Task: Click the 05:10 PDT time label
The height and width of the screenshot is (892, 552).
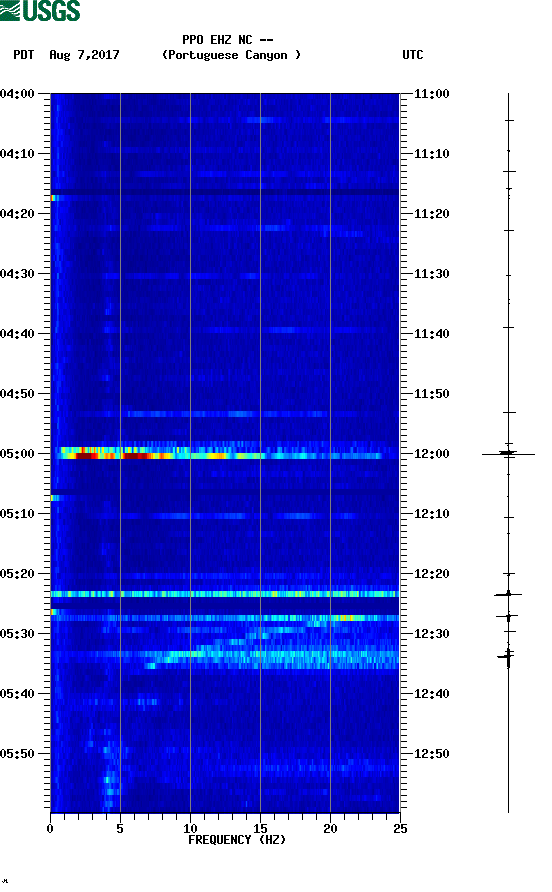Action: click(x=17, y=514)
